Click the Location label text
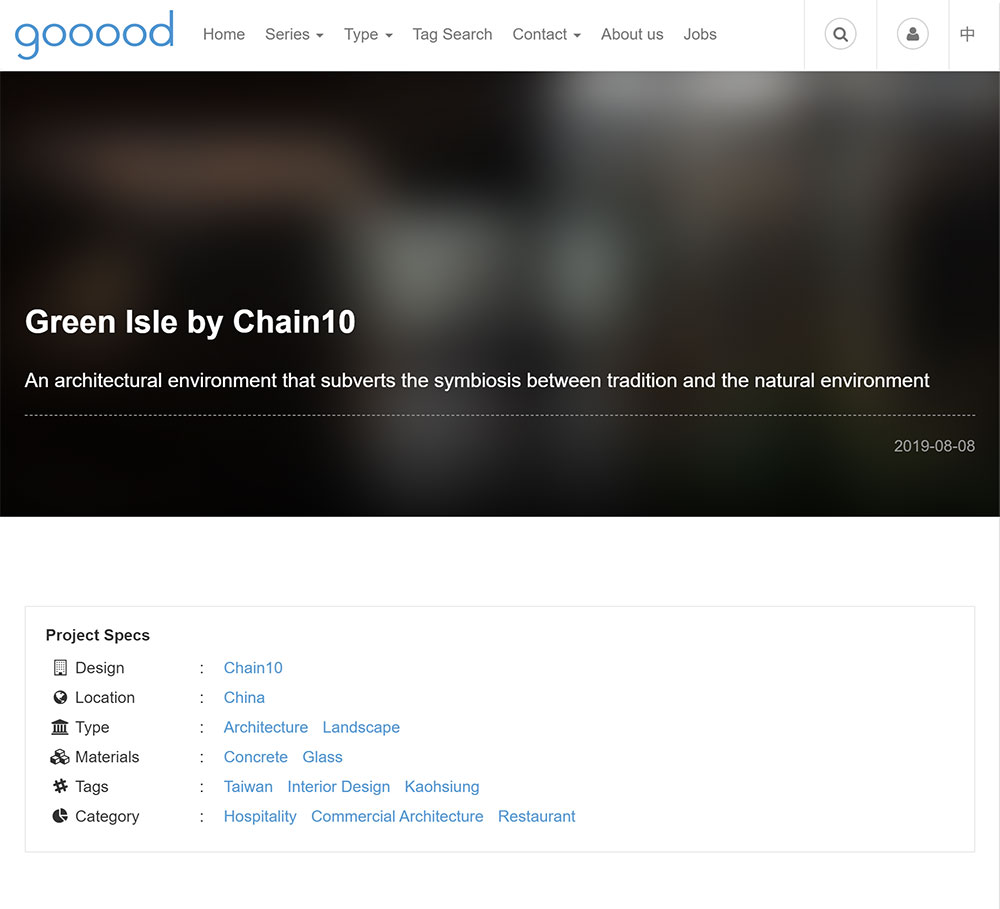This screenshot has height=909, width=1000. coord(105,697)
